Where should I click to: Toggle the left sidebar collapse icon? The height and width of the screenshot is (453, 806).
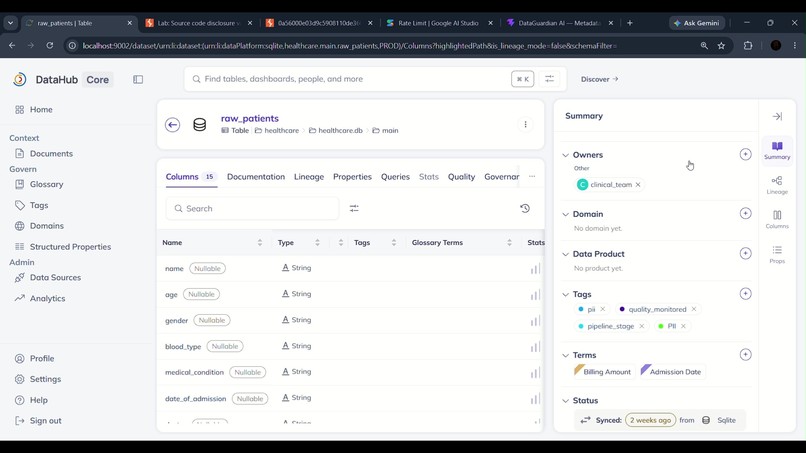point(138,79)
